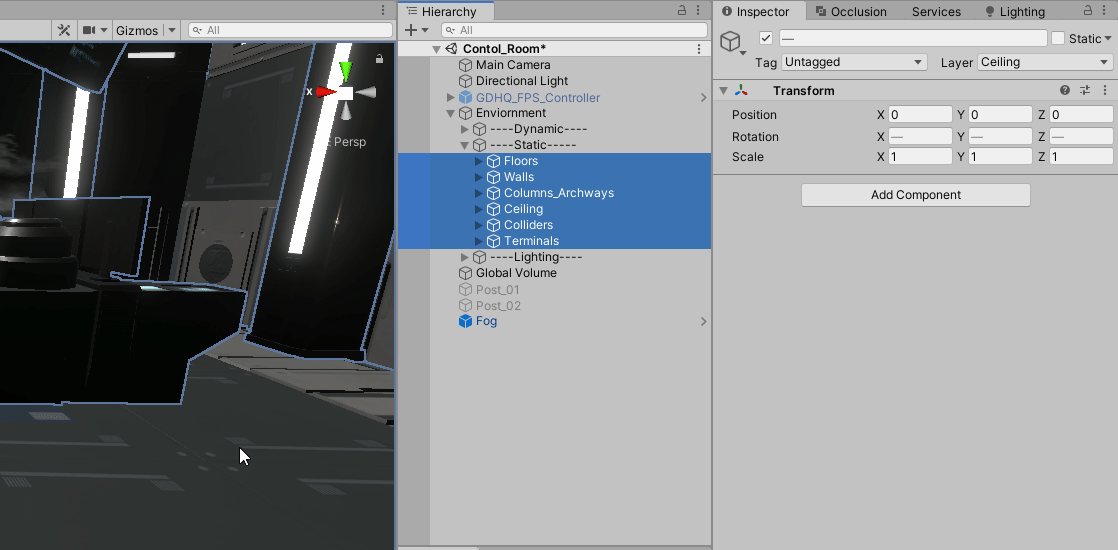This screenshot has height=550, width=1118.
Task: Click the green Y axis gizmo cone
Action: tap(346, 71)
